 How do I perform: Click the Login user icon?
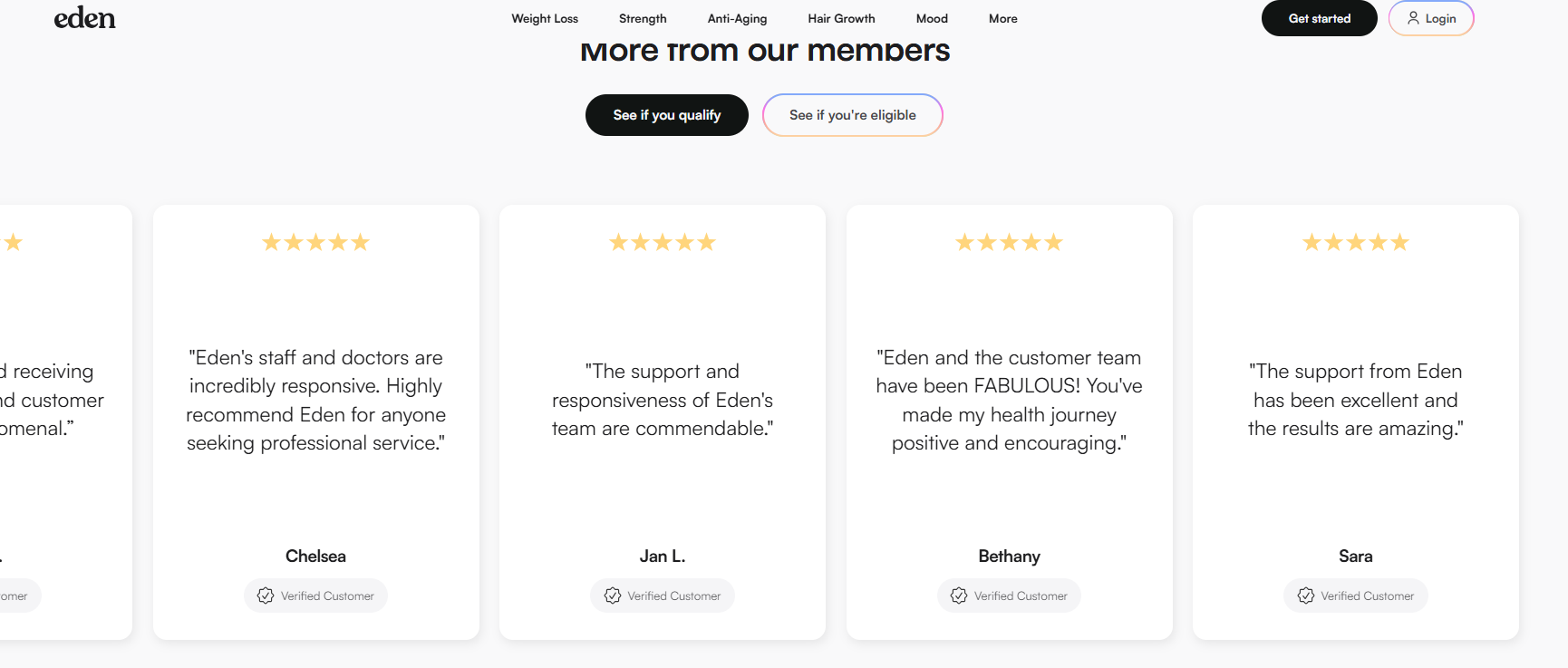coord(1413,18)
